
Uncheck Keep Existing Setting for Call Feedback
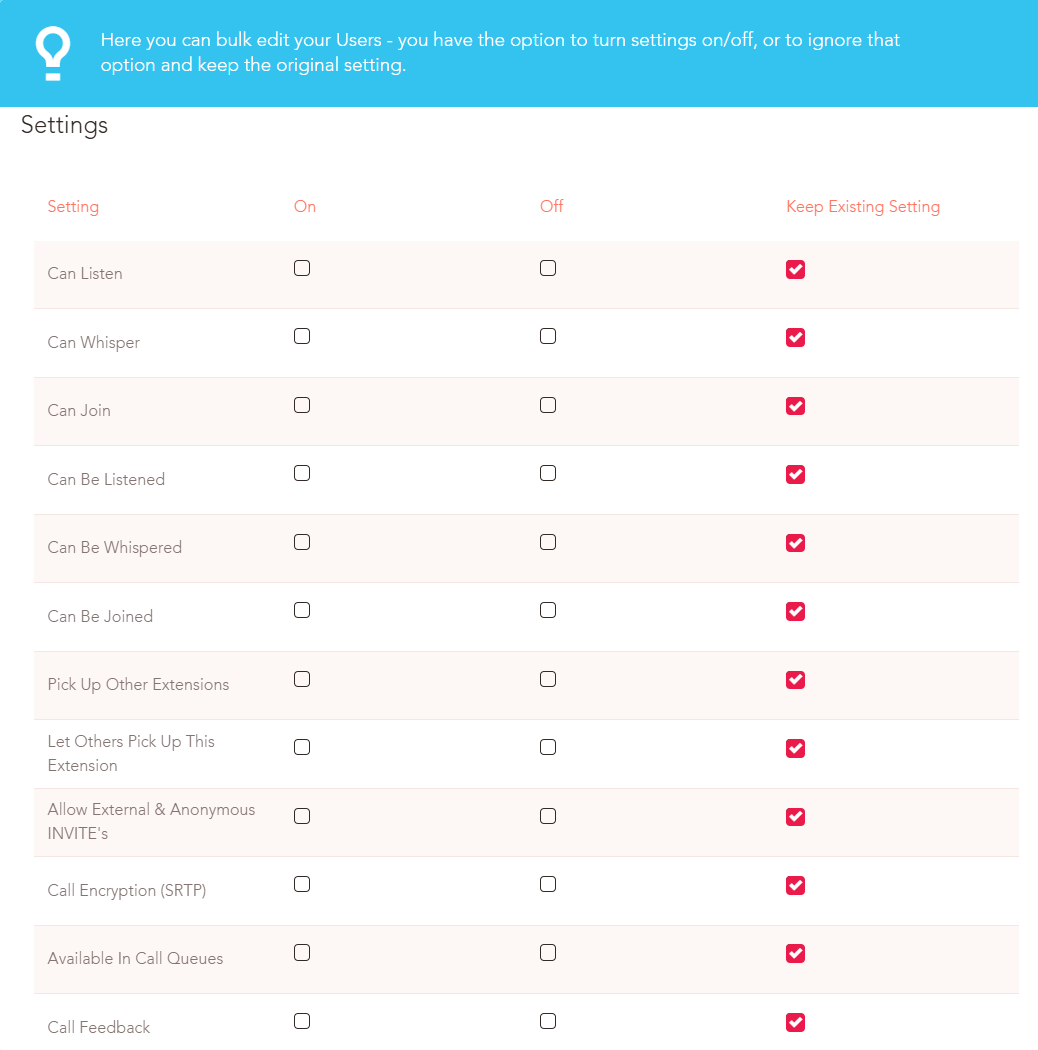click(x=796, y=1023)
